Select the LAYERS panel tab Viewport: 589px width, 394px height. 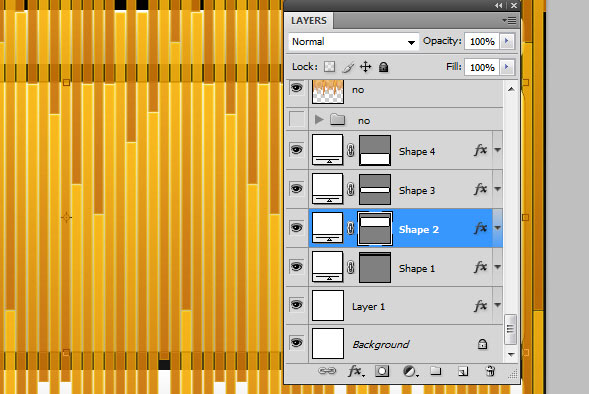pyautogui.click(x=309, y=21)
